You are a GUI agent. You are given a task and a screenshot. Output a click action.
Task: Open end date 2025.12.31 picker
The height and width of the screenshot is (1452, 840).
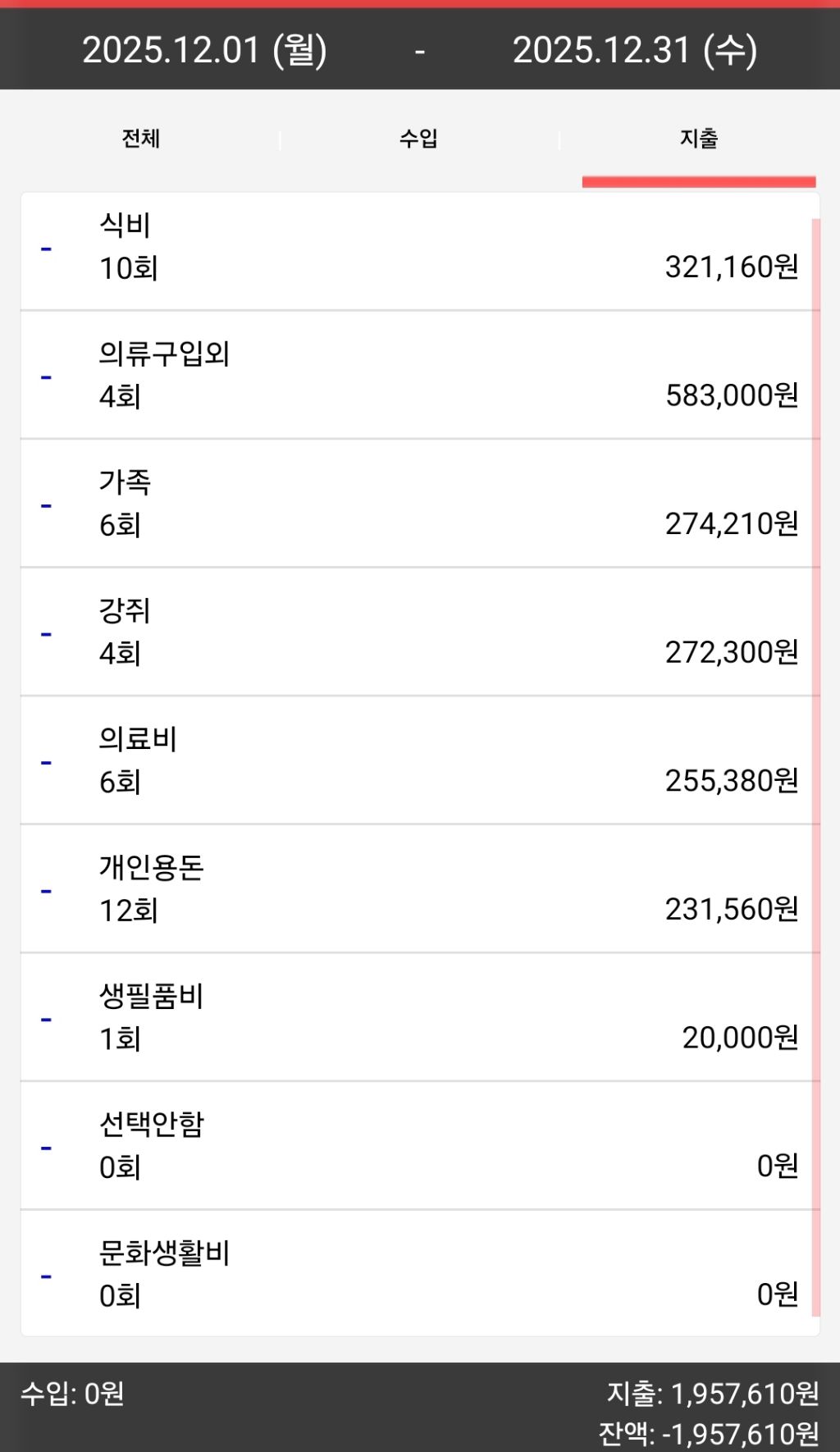tap(635, 50)
